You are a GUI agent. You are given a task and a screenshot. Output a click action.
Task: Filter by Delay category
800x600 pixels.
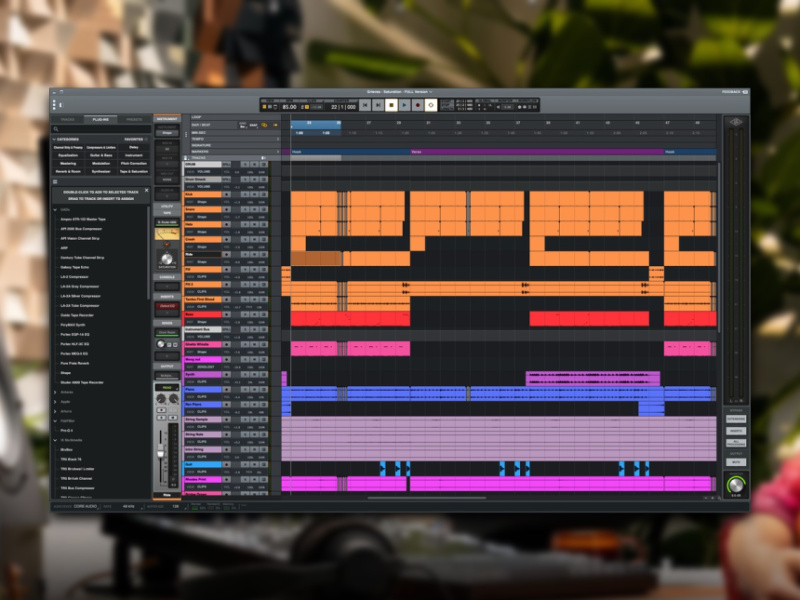pyautogui.click(x=134, y=147)
